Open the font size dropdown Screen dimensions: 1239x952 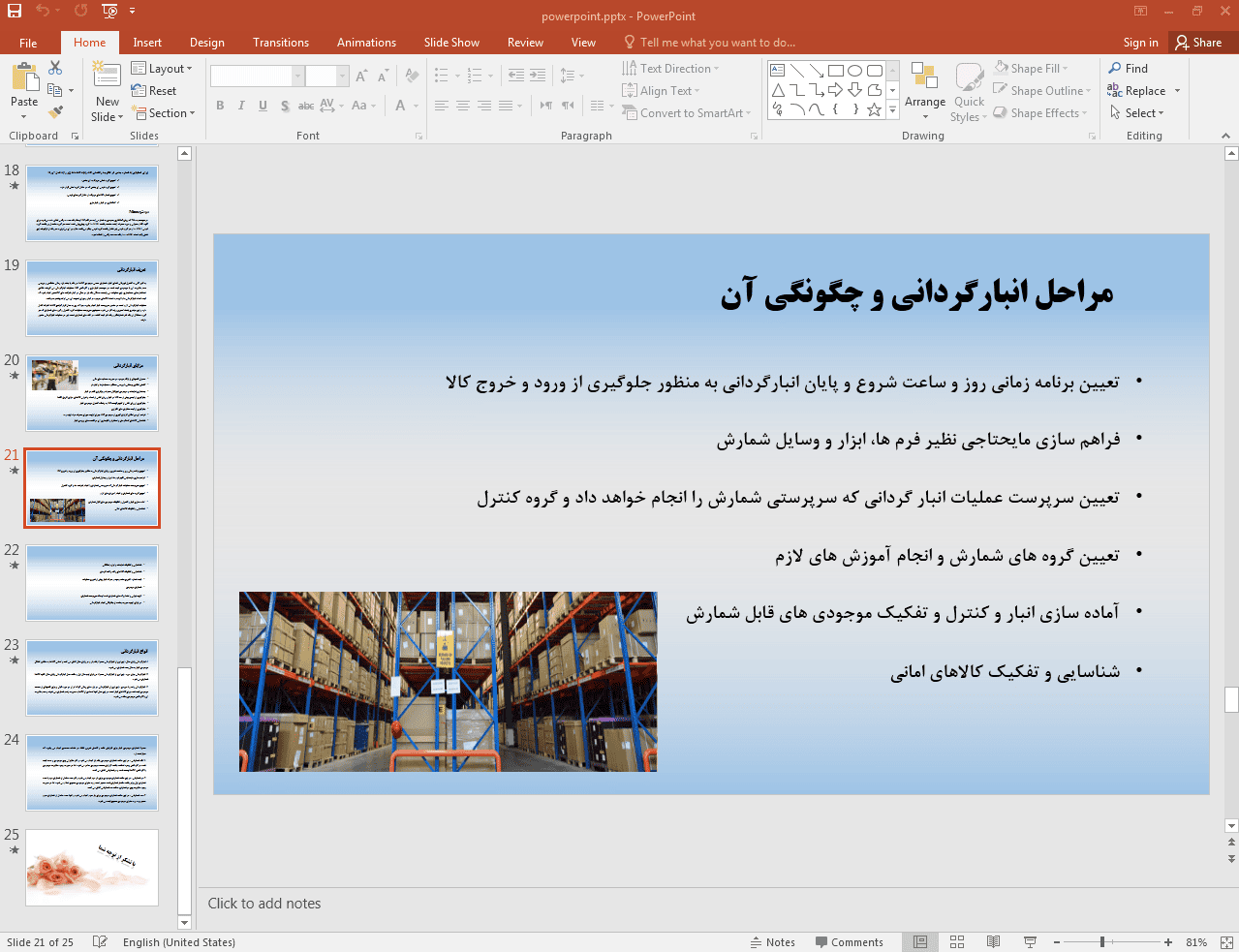click(342, 76)
